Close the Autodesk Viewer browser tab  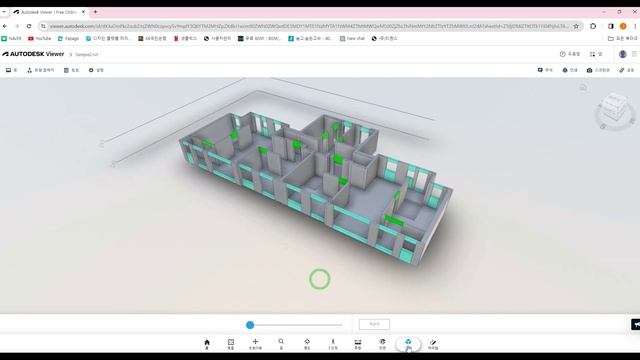[83, 12]
